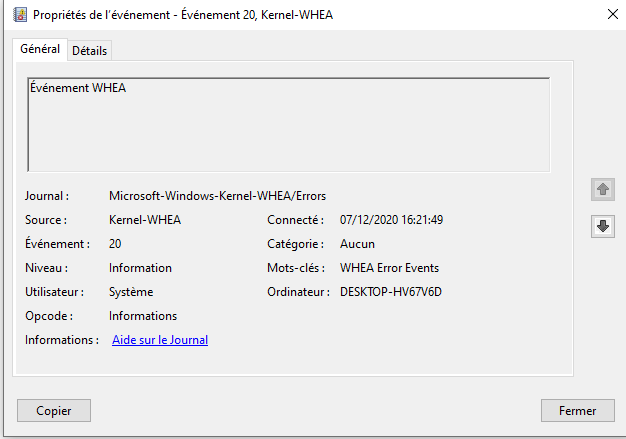The width and height of the screenshot is (626, 439).
Task: Click the Fermer button
Action: coord(578,410)
